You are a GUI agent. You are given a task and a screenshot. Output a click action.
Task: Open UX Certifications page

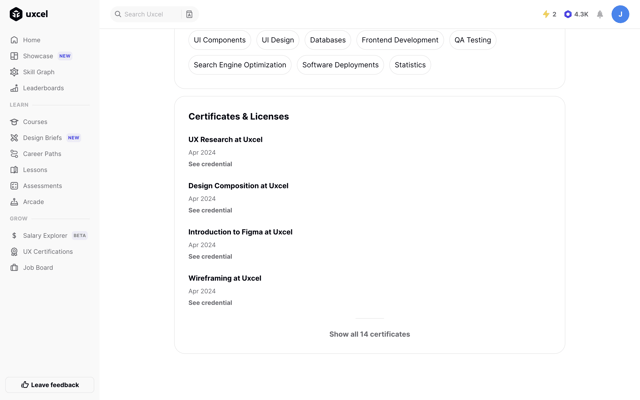pos(50,251)
